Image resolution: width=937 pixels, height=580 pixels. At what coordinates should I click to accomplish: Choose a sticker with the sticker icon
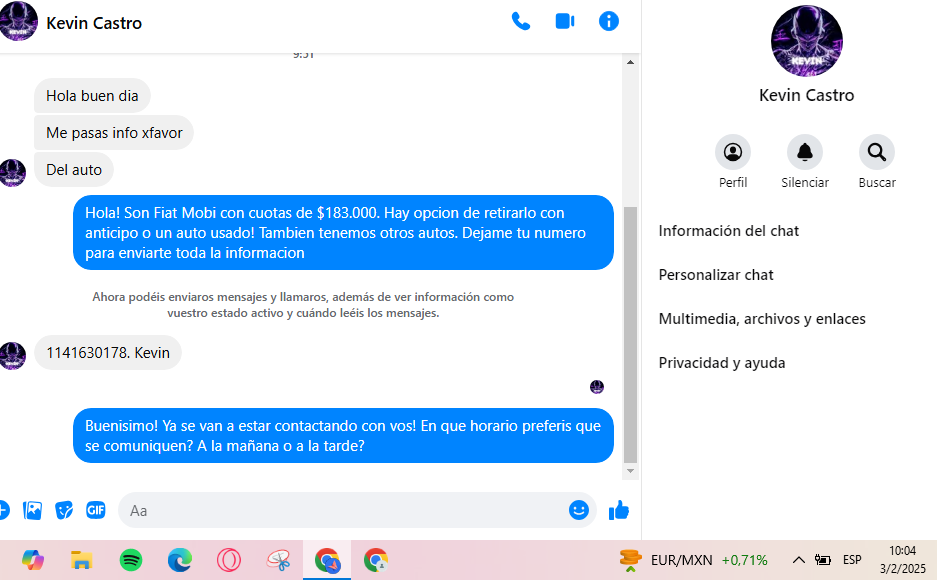tap(64, 510)
